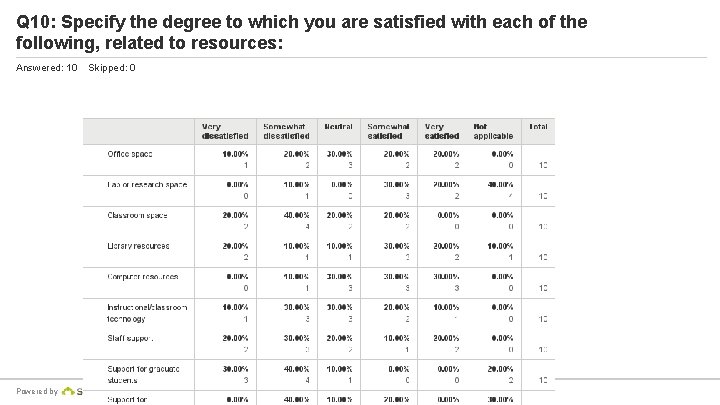Select the 'Classroom space' row label
Image resolution: width=720 pixels, height=405 pixels.
point(138,215)
